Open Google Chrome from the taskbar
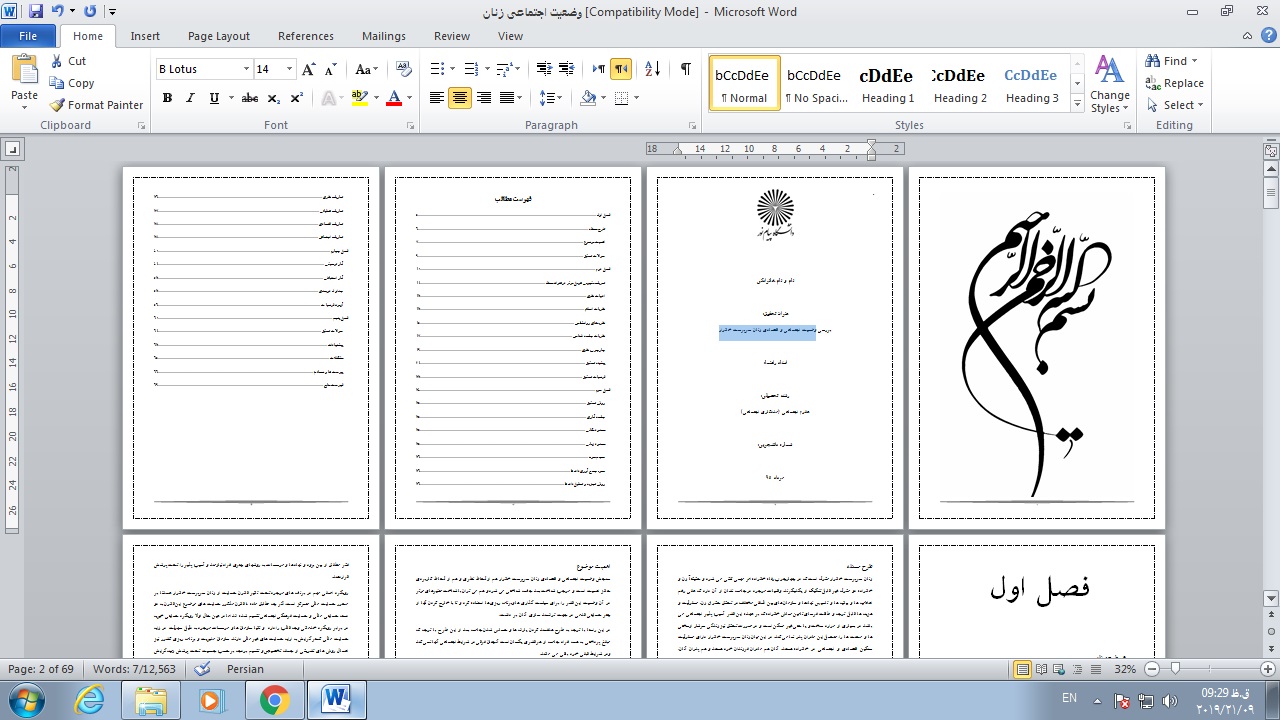The width and height of the screenshot is (1280, 720). pyautogui.click(x=274, y=700)
